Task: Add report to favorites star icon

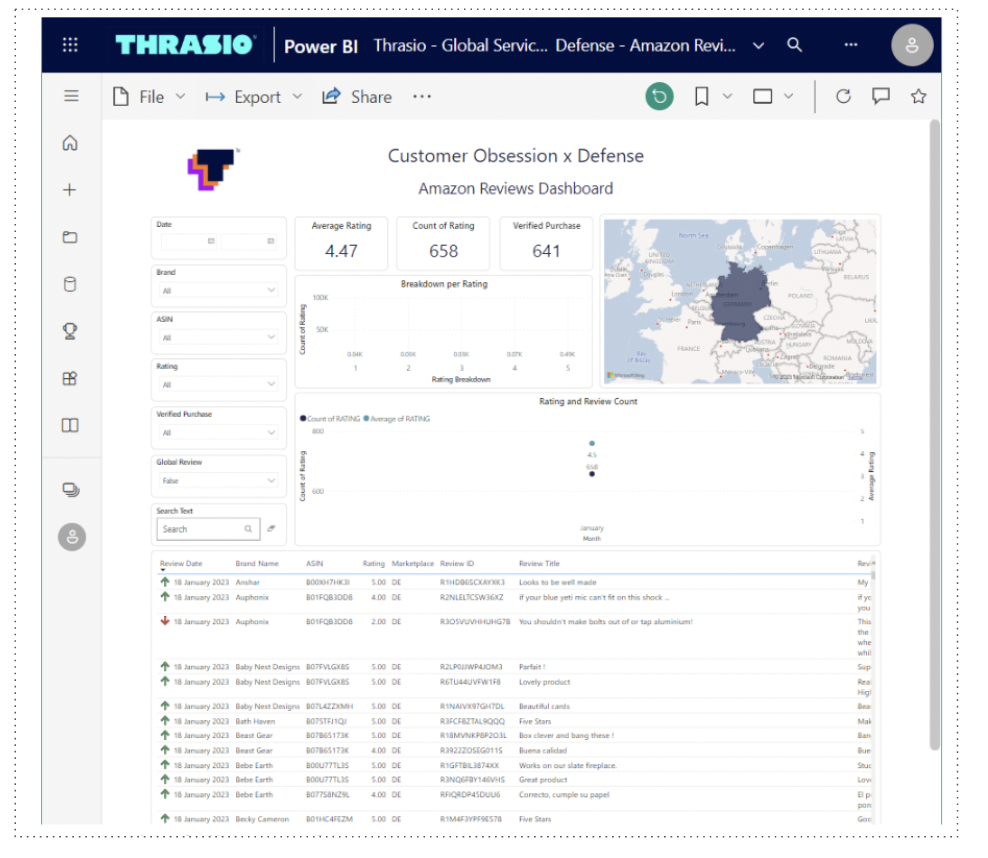Action: [x=918, y=96]
